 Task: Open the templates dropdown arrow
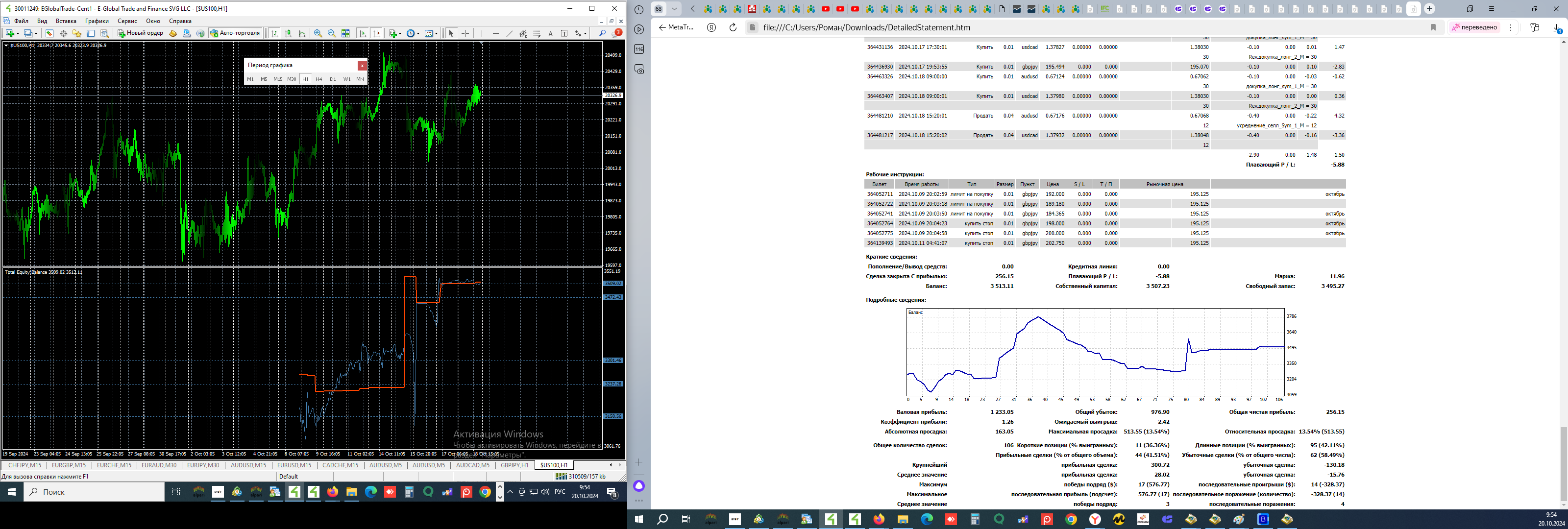[x=437, y=33]
